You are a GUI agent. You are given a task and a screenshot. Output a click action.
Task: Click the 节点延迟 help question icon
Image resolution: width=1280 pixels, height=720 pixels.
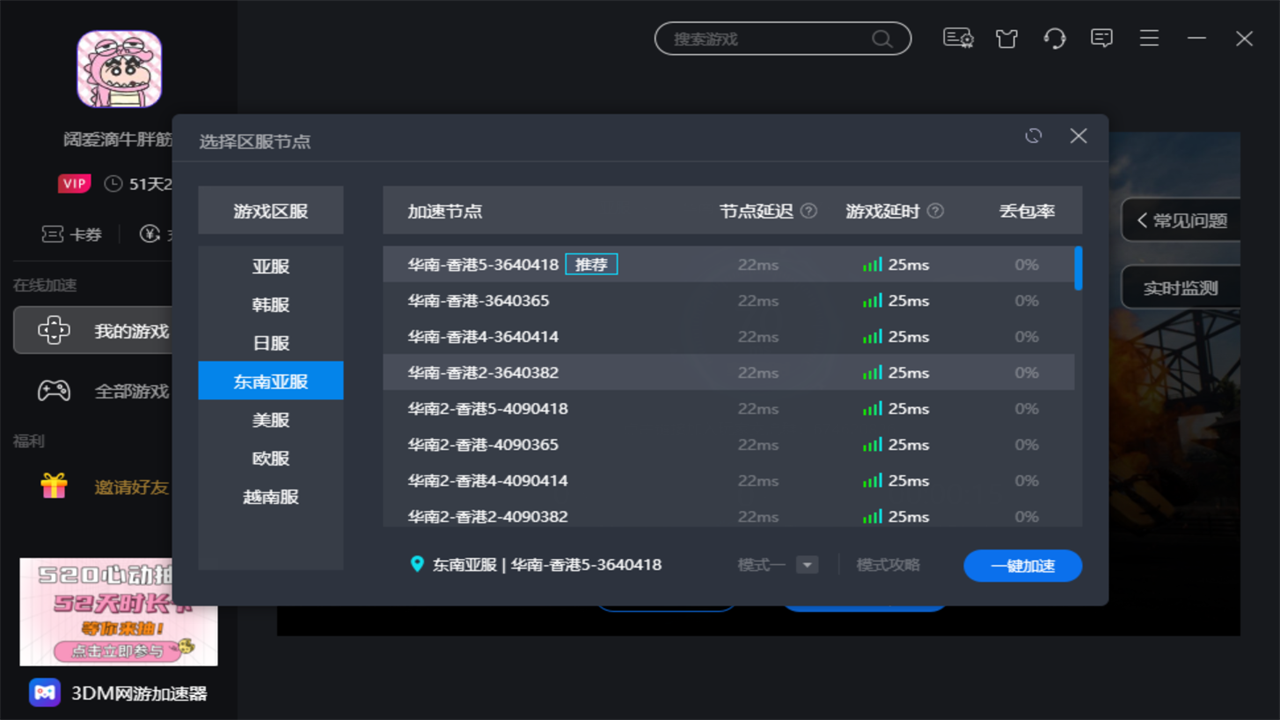point(809,211)
